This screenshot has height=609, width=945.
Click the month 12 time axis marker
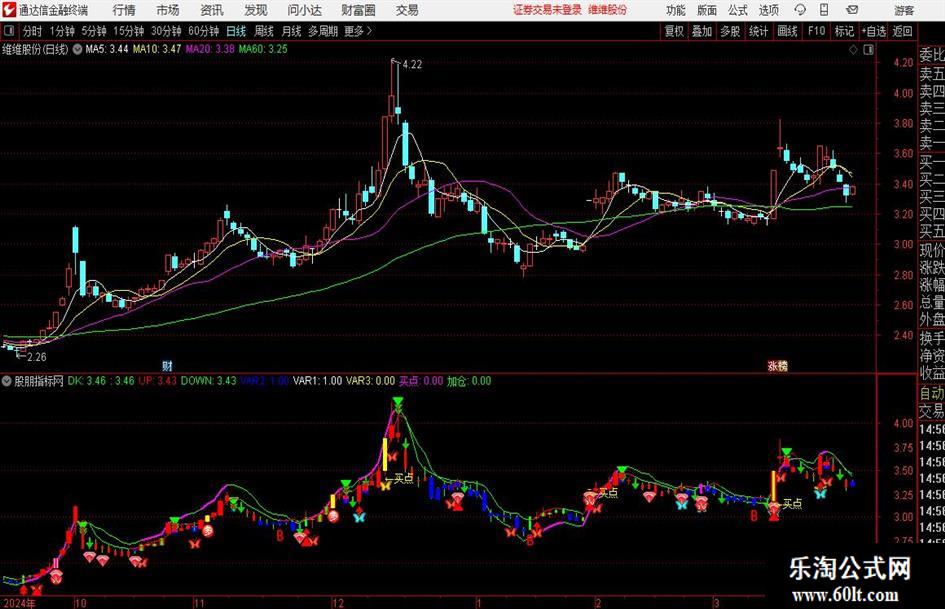(x=338, y=603)
